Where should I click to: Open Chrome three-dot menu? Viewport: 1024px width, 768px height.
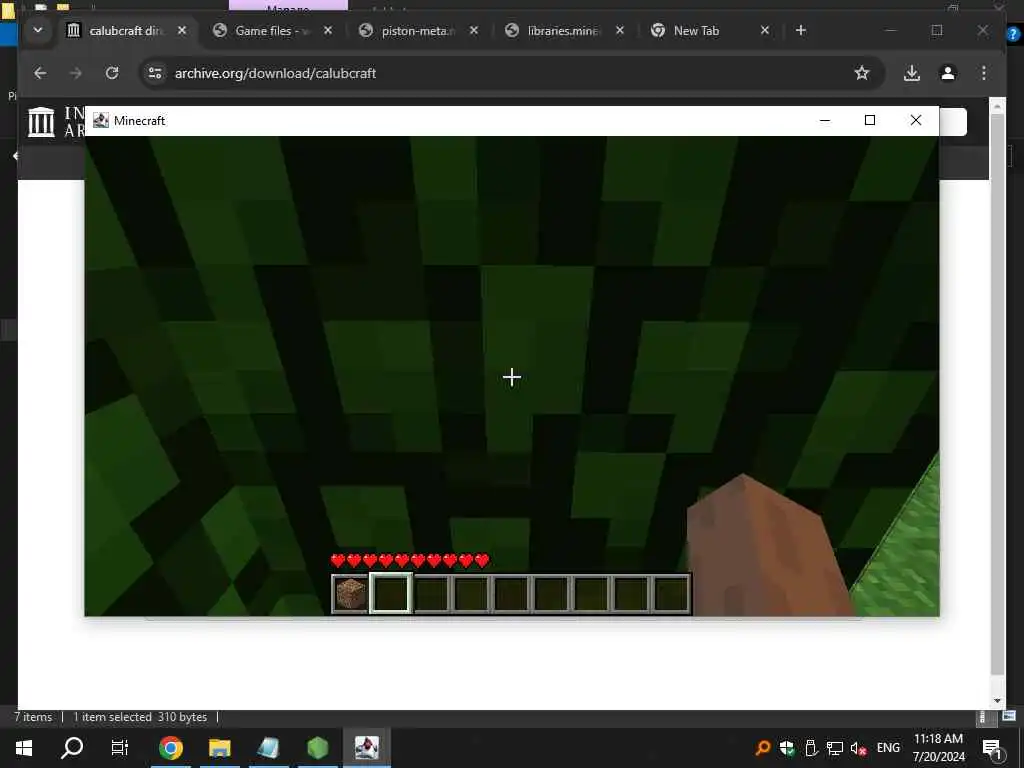tap(984, 73)
